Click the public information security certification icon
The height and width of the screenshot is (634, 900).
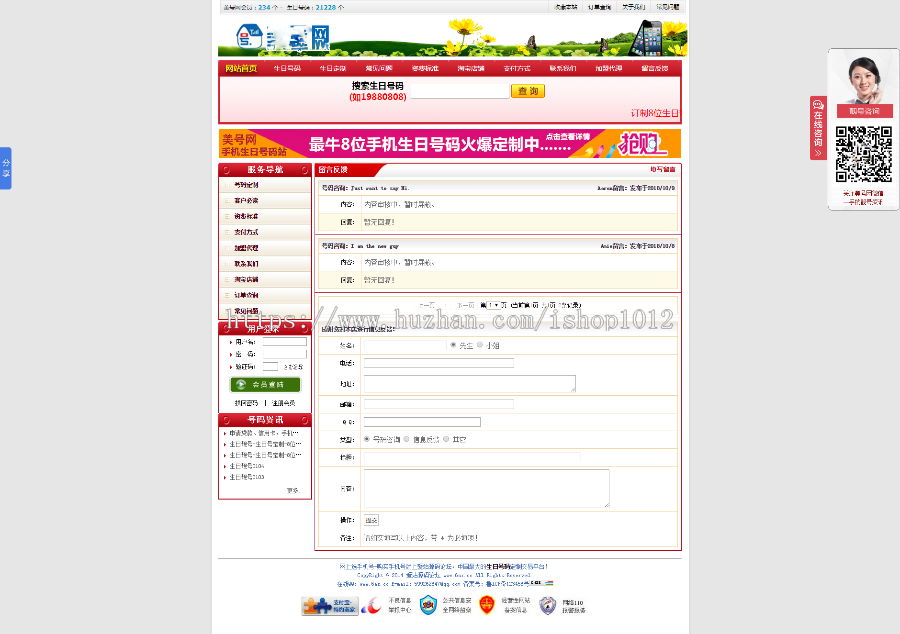point(427,605)
